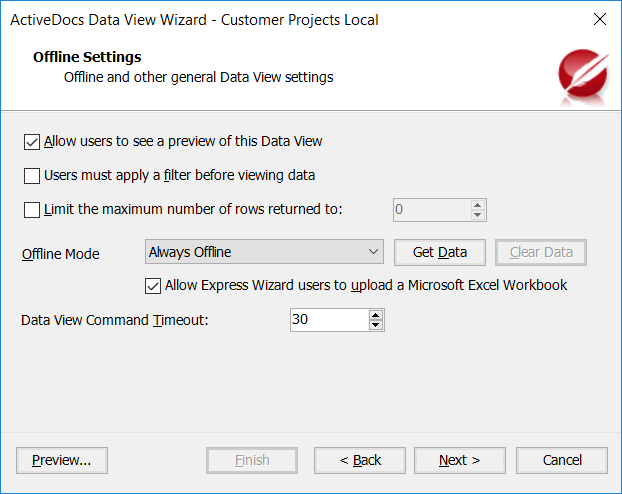
Task: Click the Clear Data button
Action: (541, 252)
